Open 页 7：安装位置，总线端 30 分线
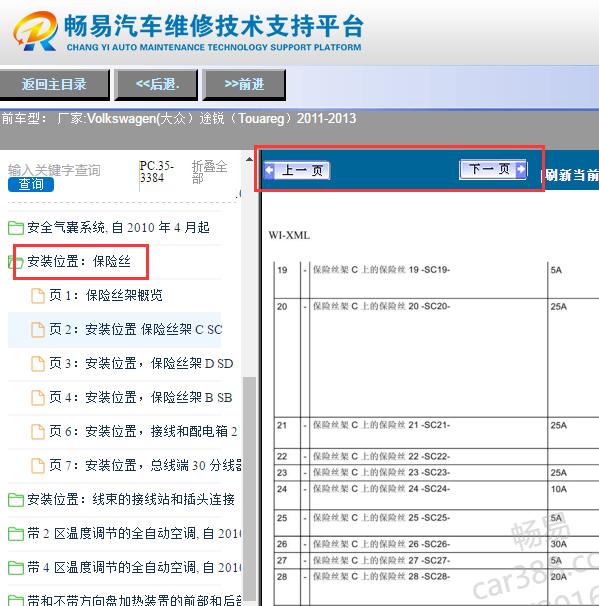This screenshot has width=599, height=606. click(x=145, y=466)
